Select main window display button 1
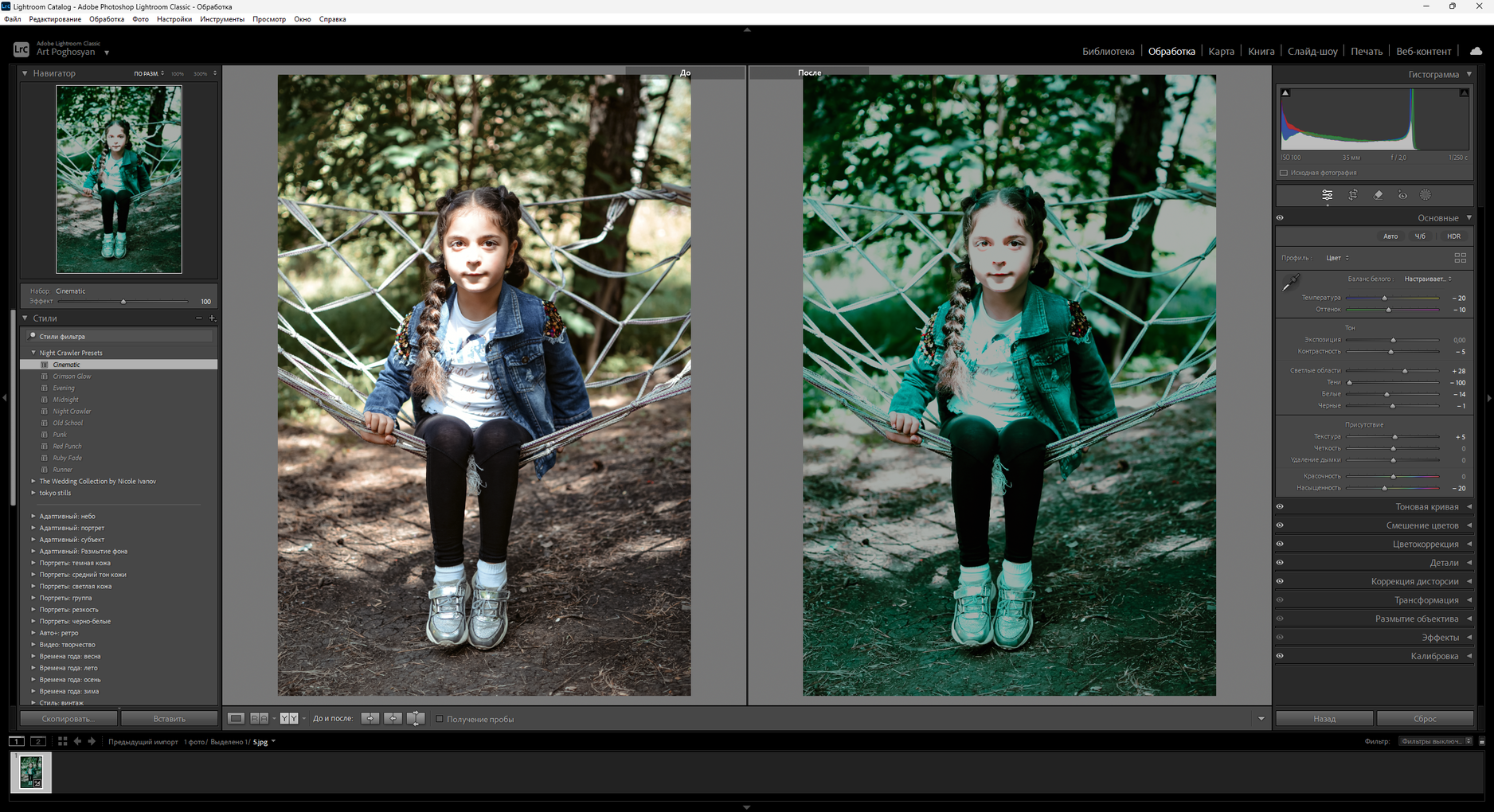This screenshot has width=1494, height=812. (16, 741)
